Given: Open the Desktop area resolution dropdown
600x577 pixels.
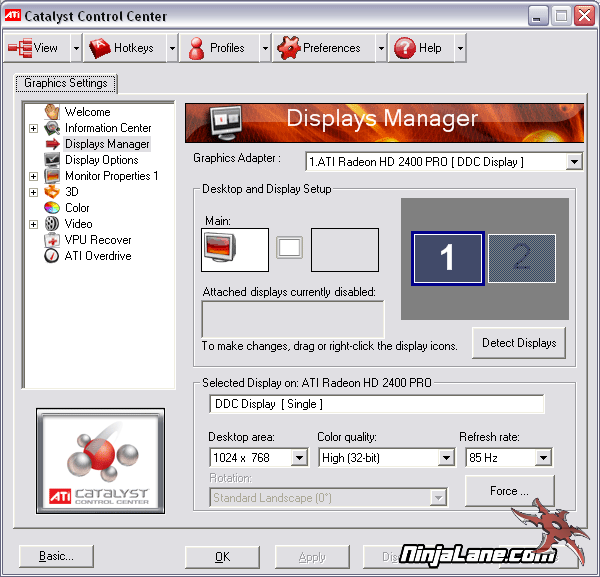Looking at the screenshot, I should pos(299,458).
